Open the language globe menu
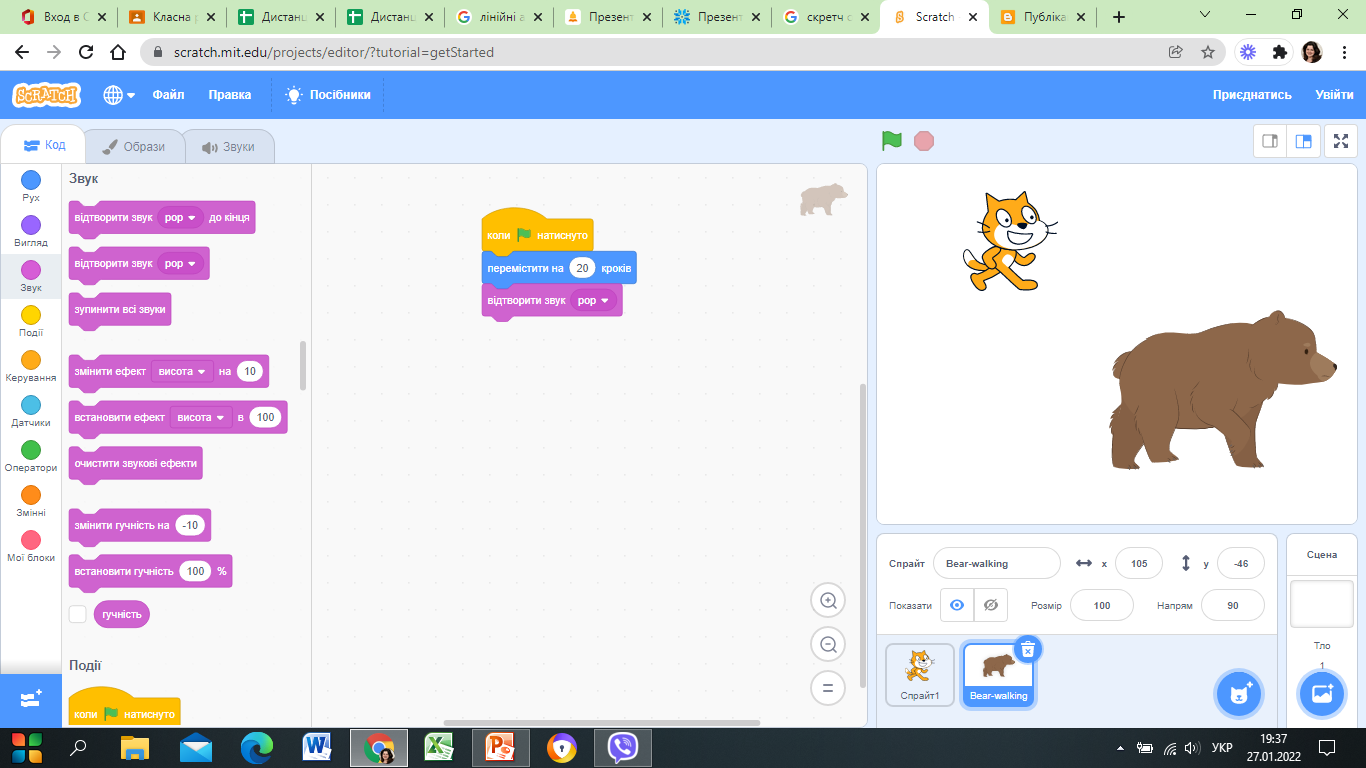The width and height of the screenshot is (1366, 768). [x=119, y=95]
